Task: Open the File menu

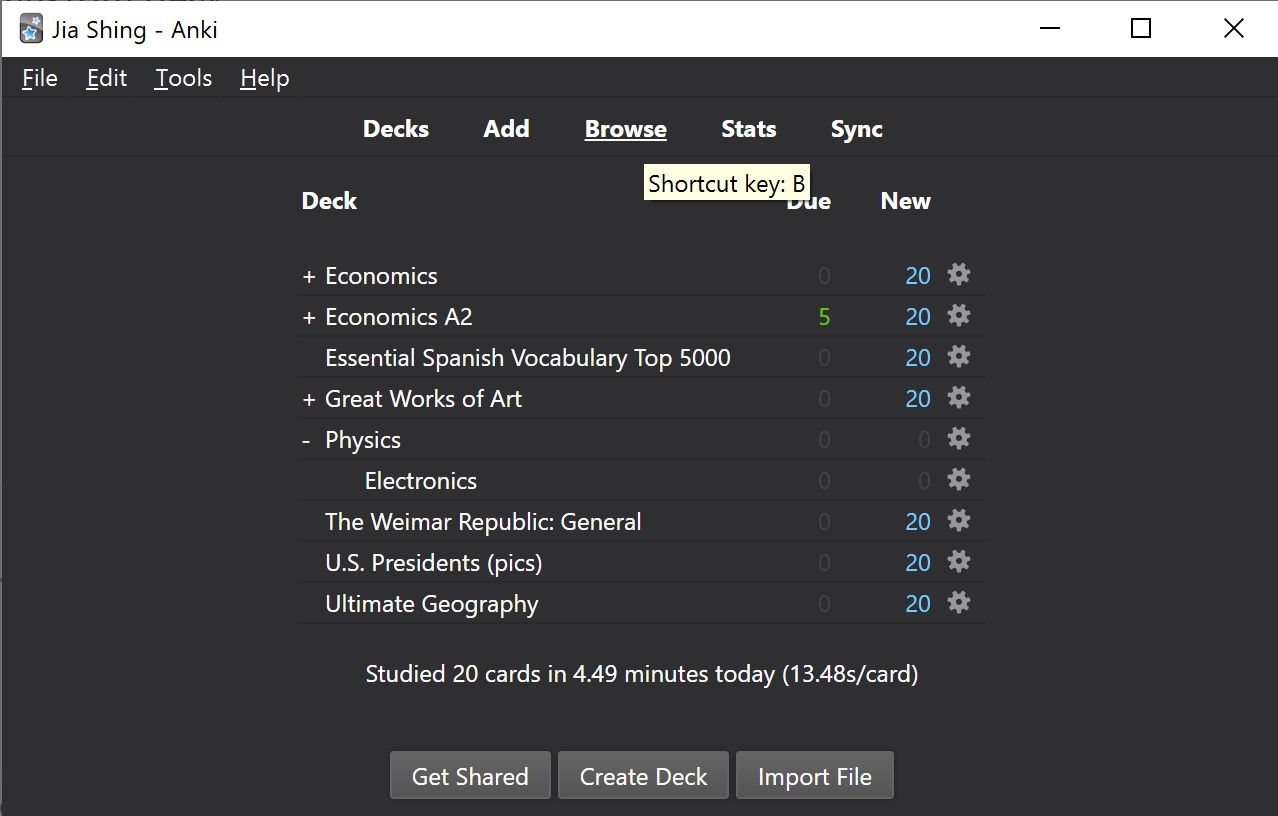Action: pyautogui.click(x=40, y=78)
